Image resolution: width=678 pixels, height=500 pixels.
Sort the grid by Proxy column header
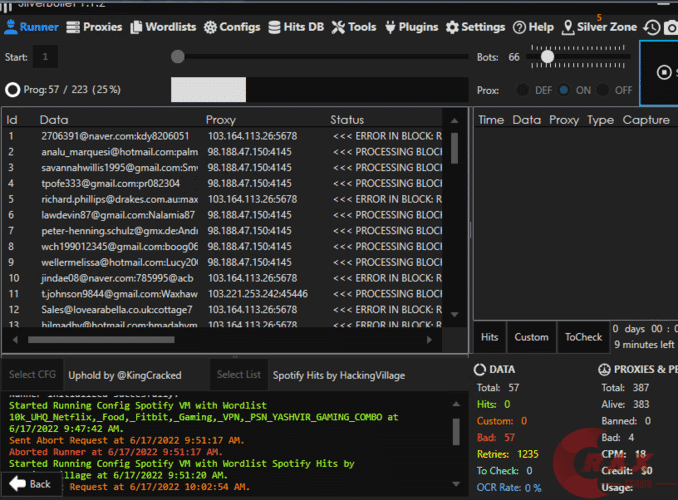(221, 120)
